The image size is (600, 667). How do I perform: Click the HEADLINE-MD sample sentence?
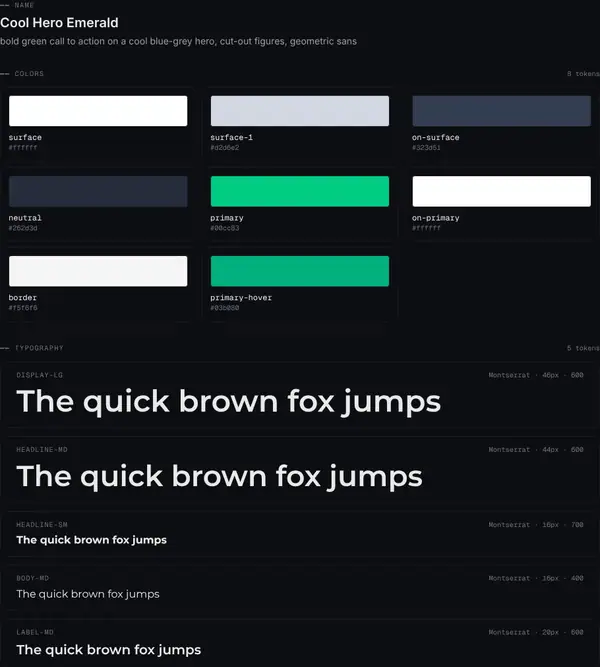(x=220, y=476)
